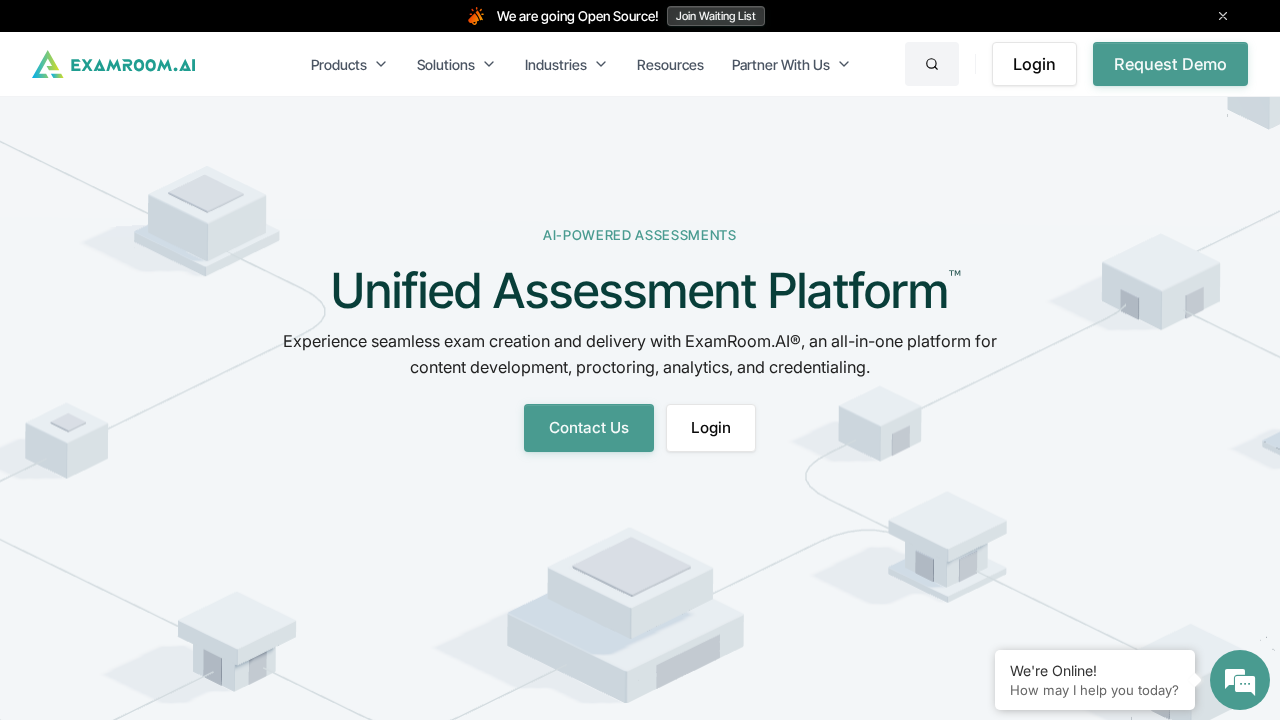Expand the Industries dropdown chevron
This screenshot has height=720, width=1280.
point(601,64)
